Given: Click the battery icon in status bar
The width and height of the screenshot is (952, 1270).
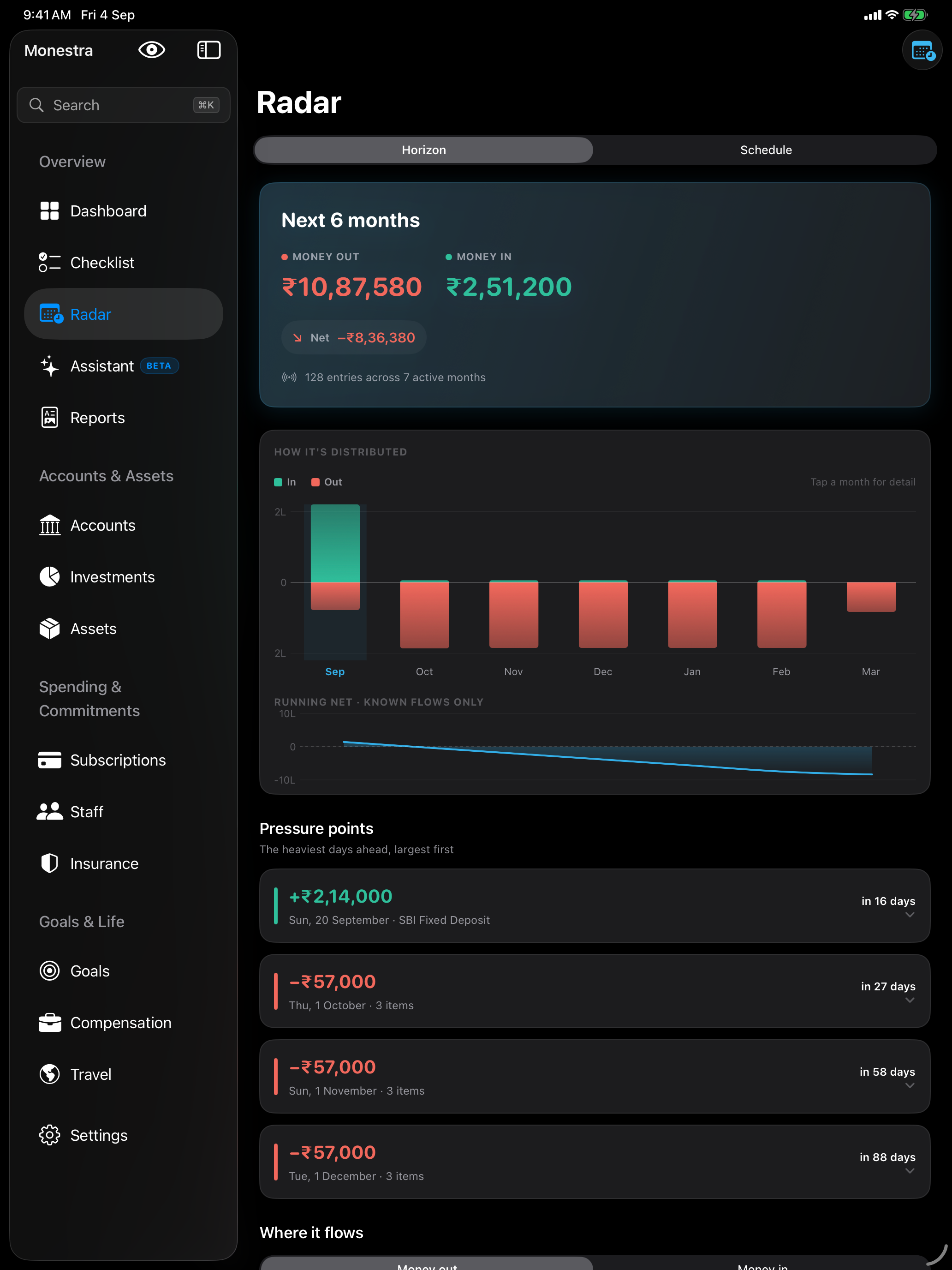Looking at the screenshot, I should pos(915,15).
